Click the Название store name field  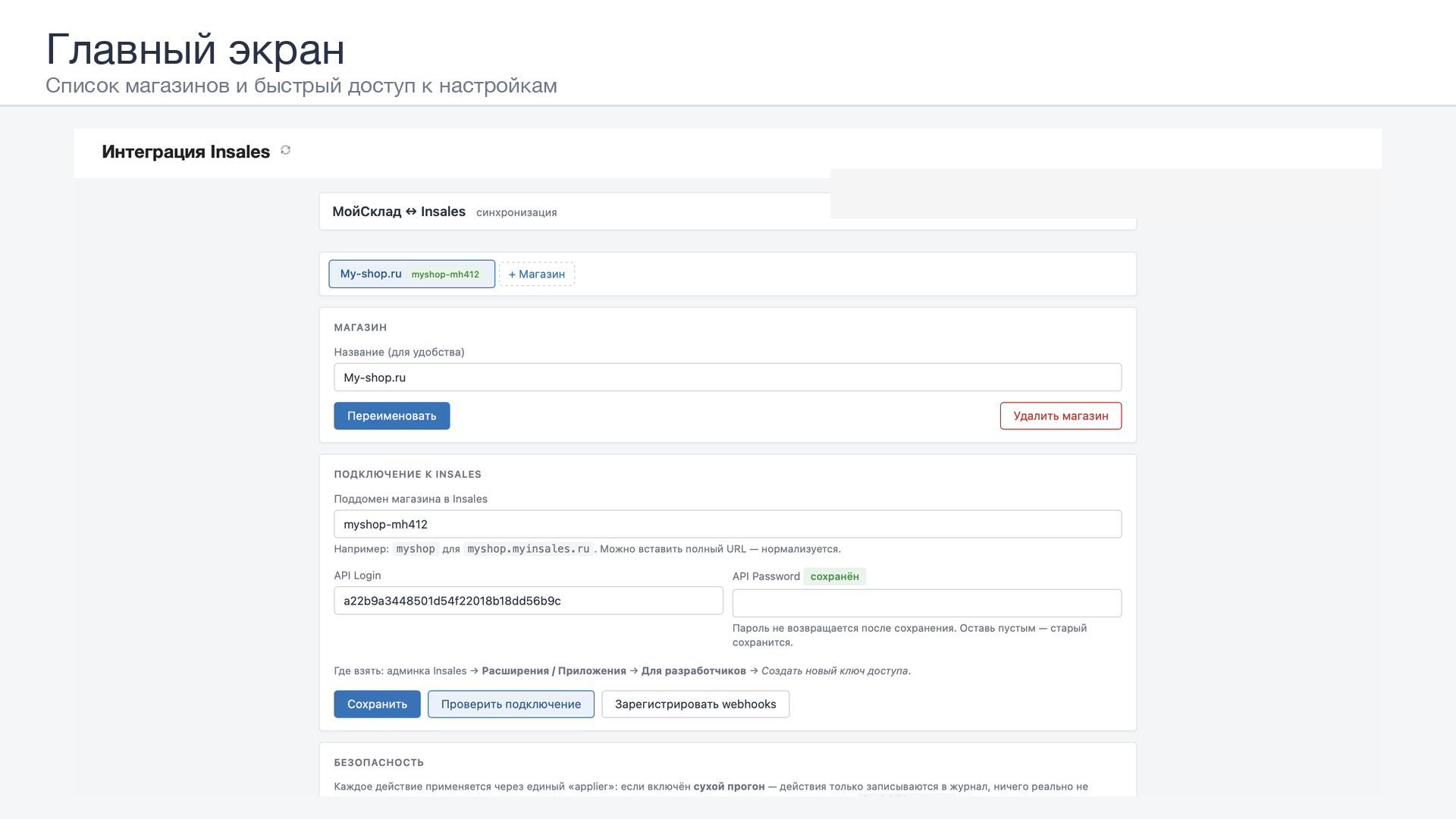tap(727, 378)
